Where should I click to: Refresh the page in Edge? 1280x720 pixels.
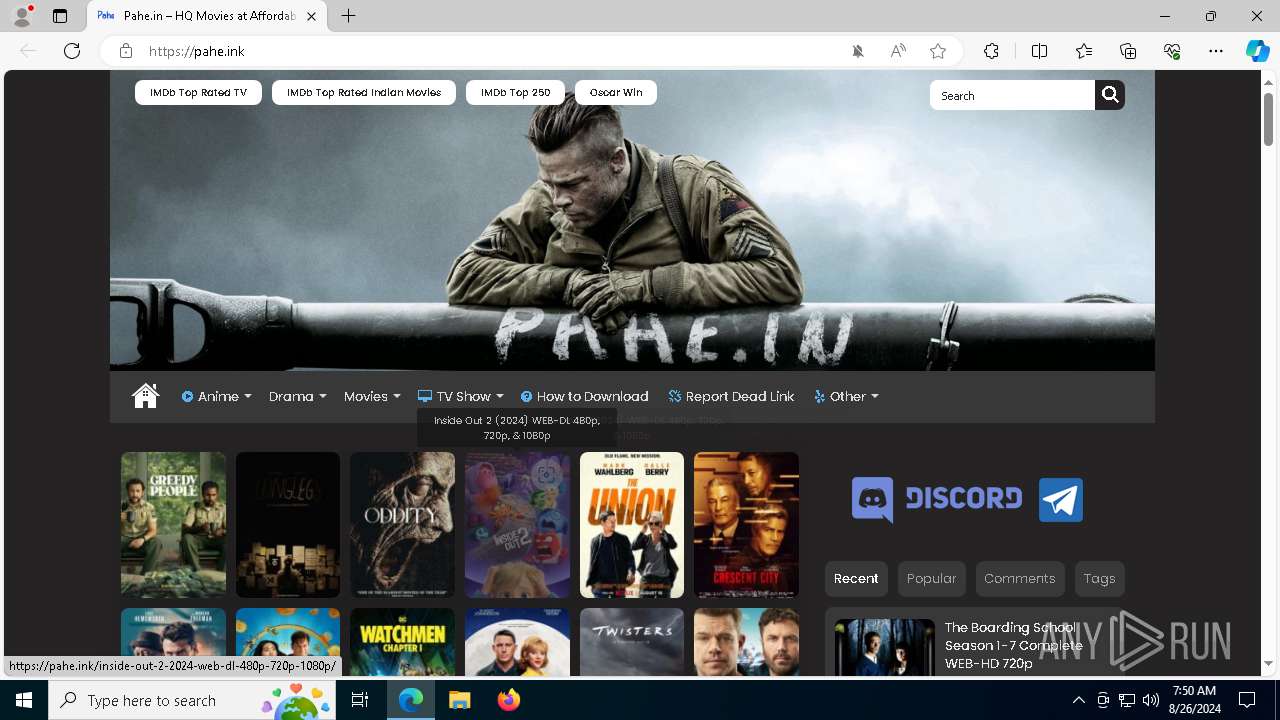click(72, 51)
